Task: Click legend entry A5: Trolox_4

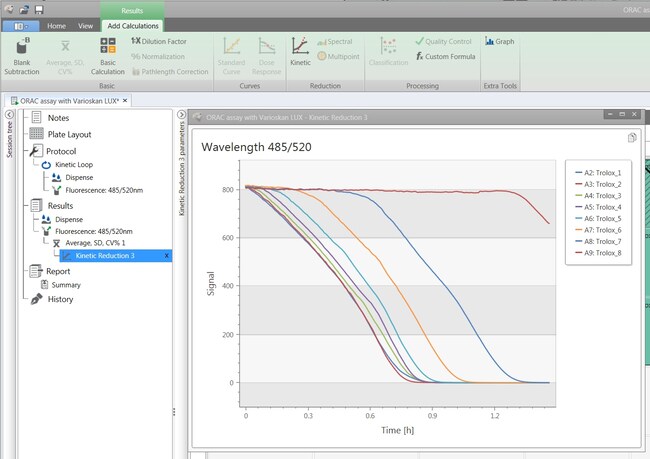Action: [x=598, y=207]
